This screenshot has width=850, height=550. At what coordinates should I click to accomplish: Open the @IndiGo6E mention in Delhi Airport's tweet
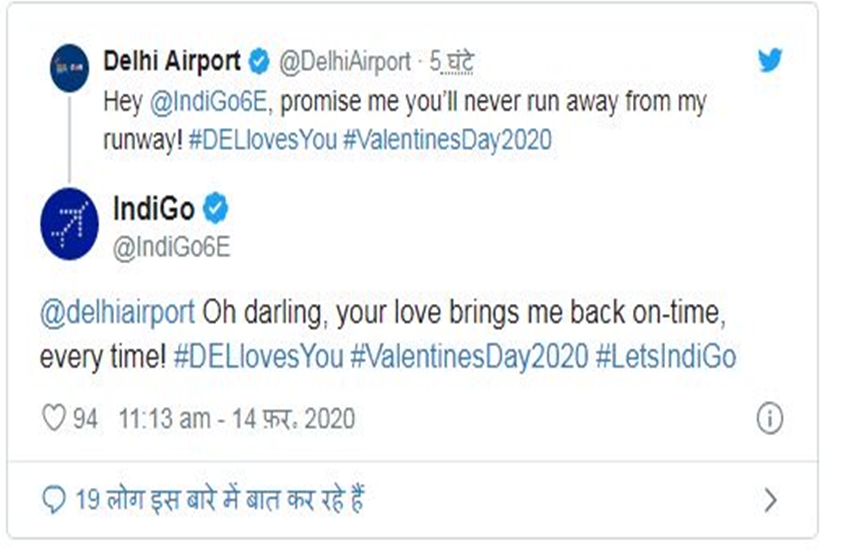click(208, 102)
